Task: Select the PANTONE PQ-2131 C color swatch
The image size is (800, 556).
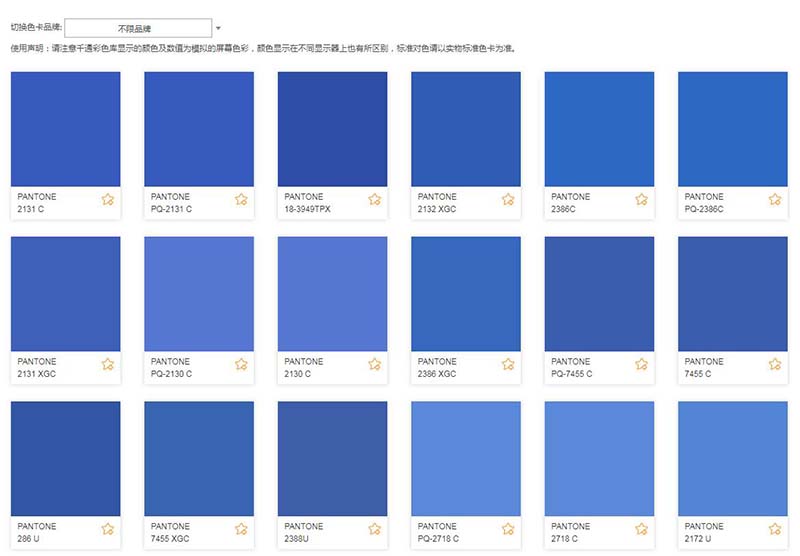Action: (x=199, y=129)
